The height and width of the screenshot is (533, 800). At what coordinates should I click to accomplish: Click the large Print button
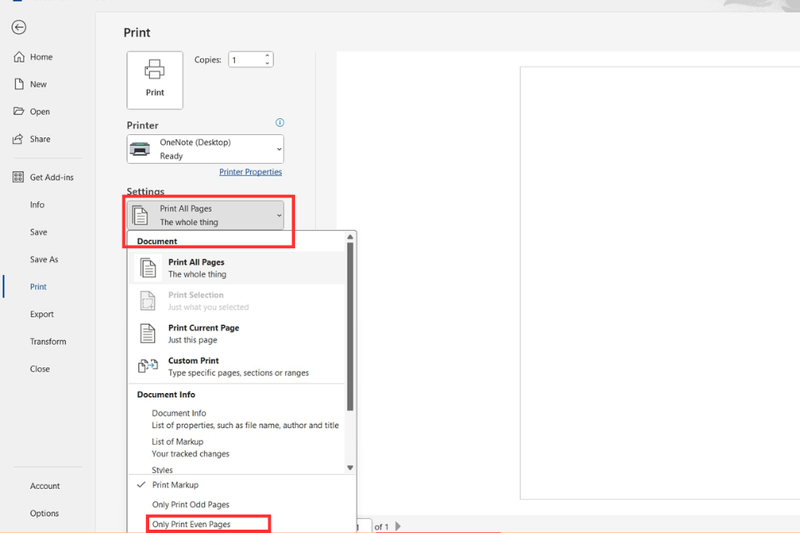[x=155, y=80]
